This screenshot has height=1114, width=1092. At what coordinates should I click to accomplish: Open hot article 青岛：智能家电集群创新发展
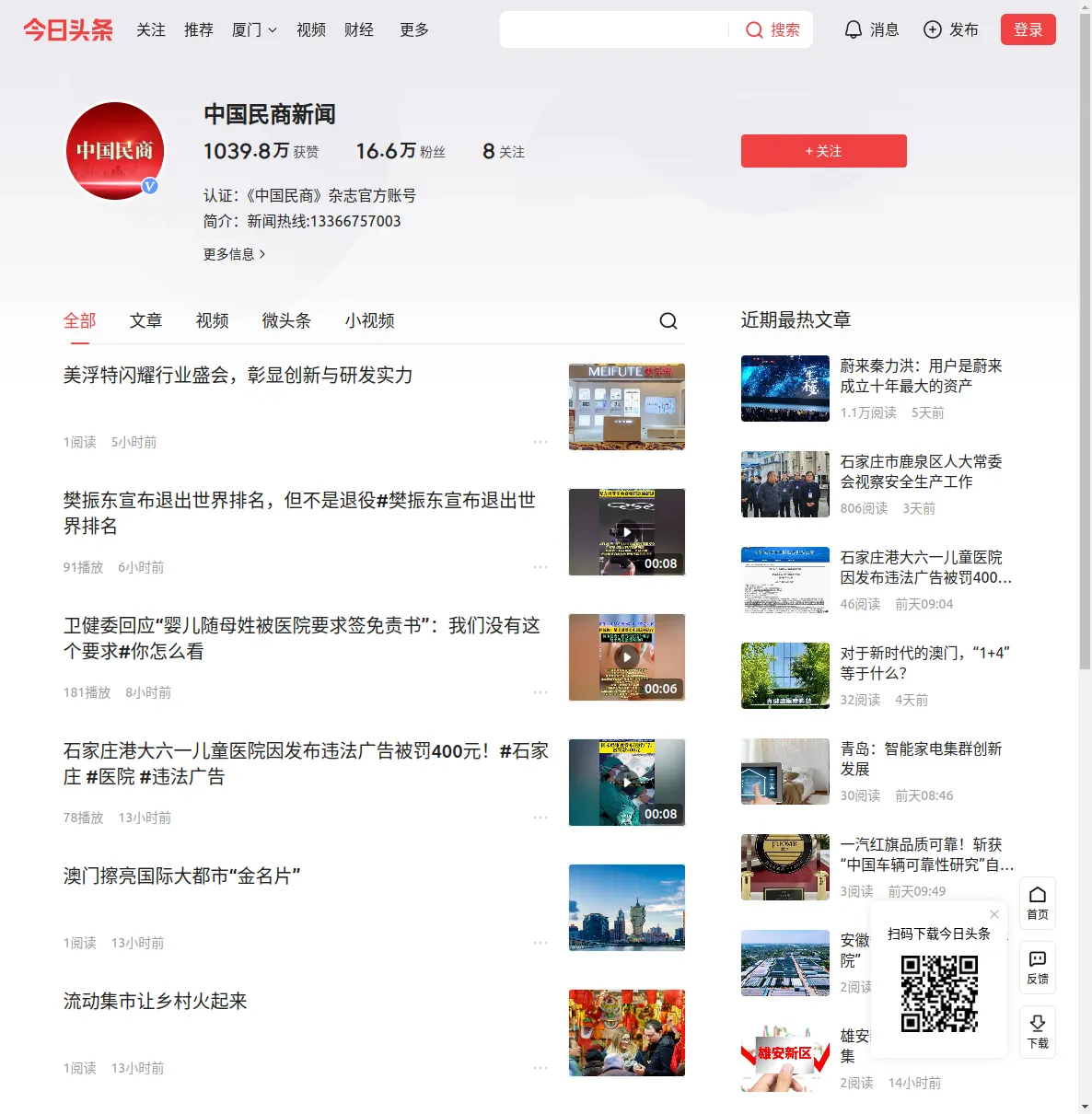pos(922,759)
